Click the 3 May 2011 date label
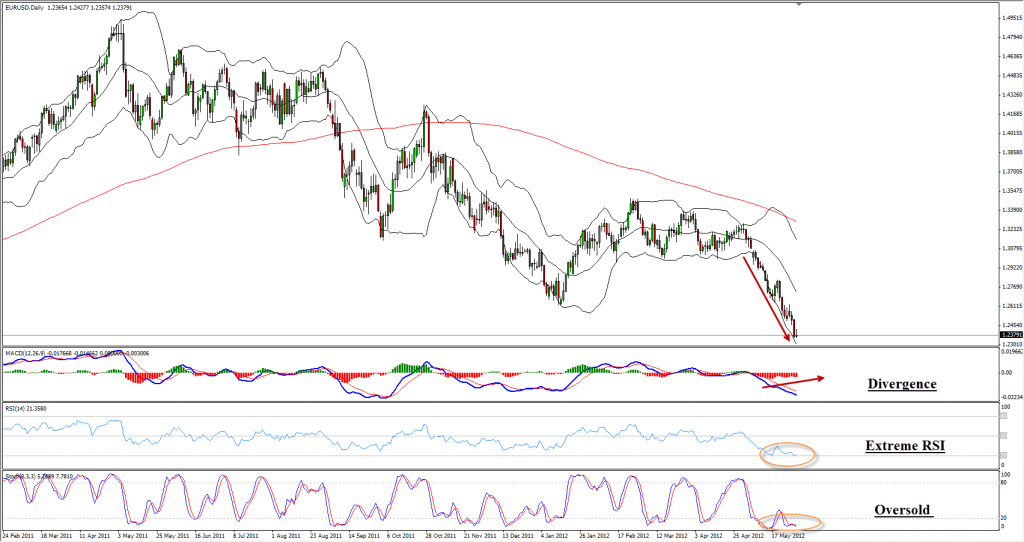The height and width of the screenshot is (542, 1024). pos(133,536)
